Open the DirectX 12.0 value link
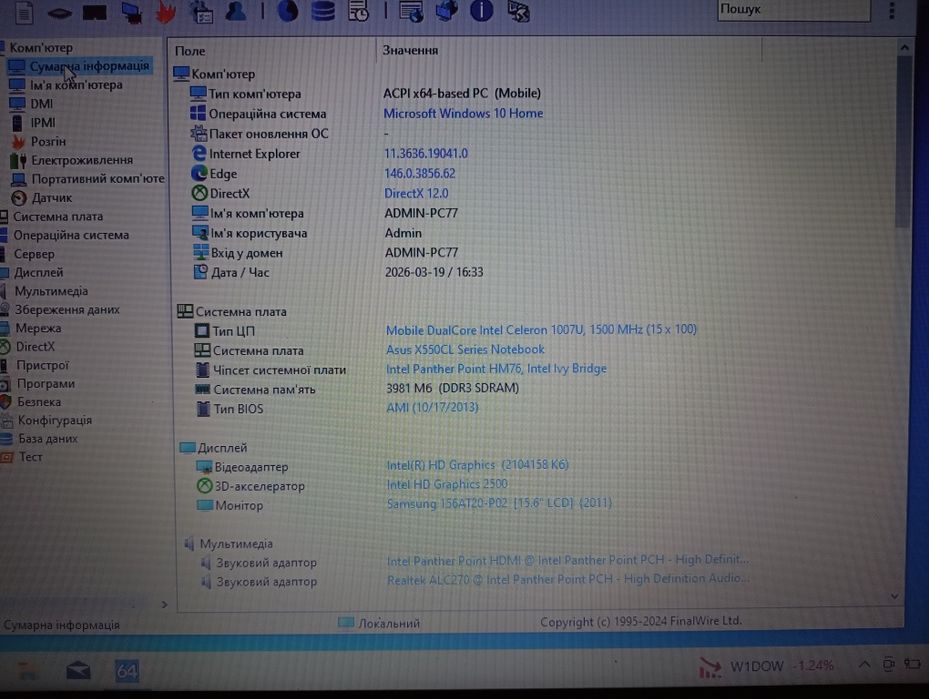Image resolution: width=929 pixels, height=699 pixels. tap(416, 193)
